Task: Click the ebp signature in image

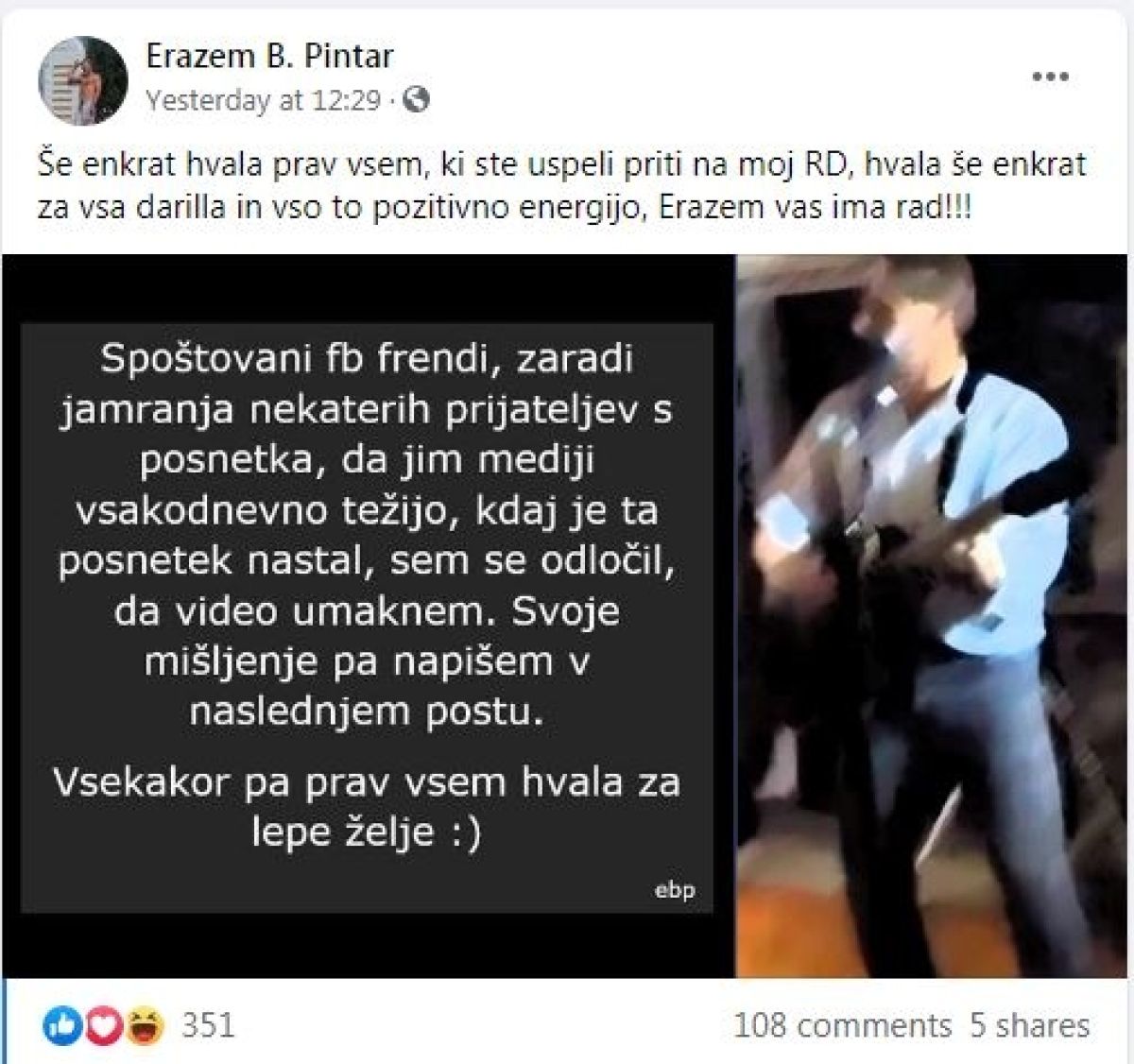Action: (x=675, y=889)
